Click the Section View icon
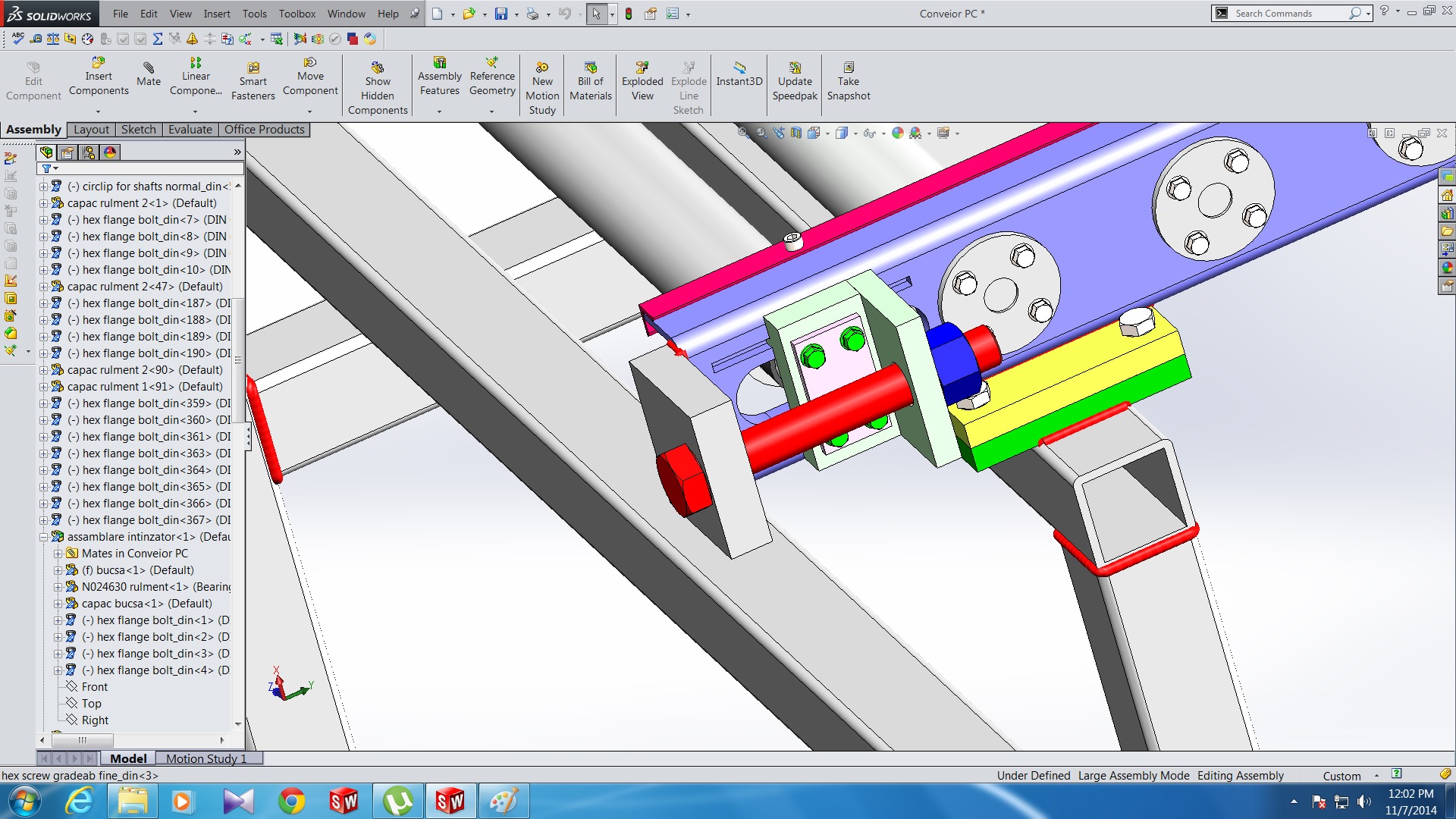 (795, 133)
